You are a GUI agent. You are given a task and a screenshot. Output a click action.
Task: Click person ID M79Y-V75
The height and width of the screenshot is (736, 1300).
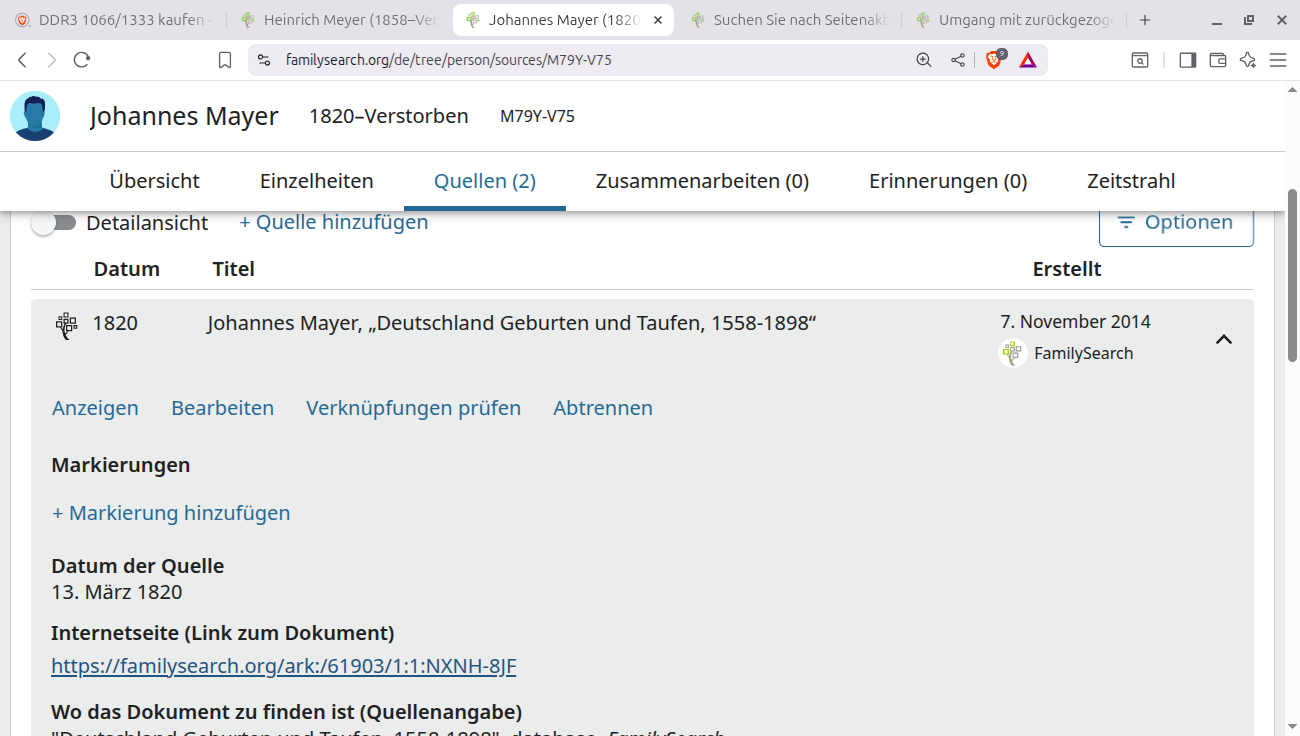(x=537, y=116)
